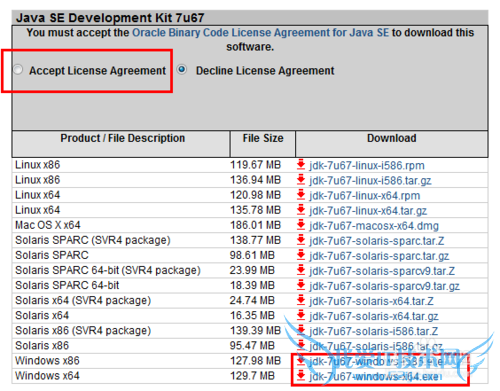Click download arrow icon for solaris-x64.tar.gz

click(x=301, y=315)
